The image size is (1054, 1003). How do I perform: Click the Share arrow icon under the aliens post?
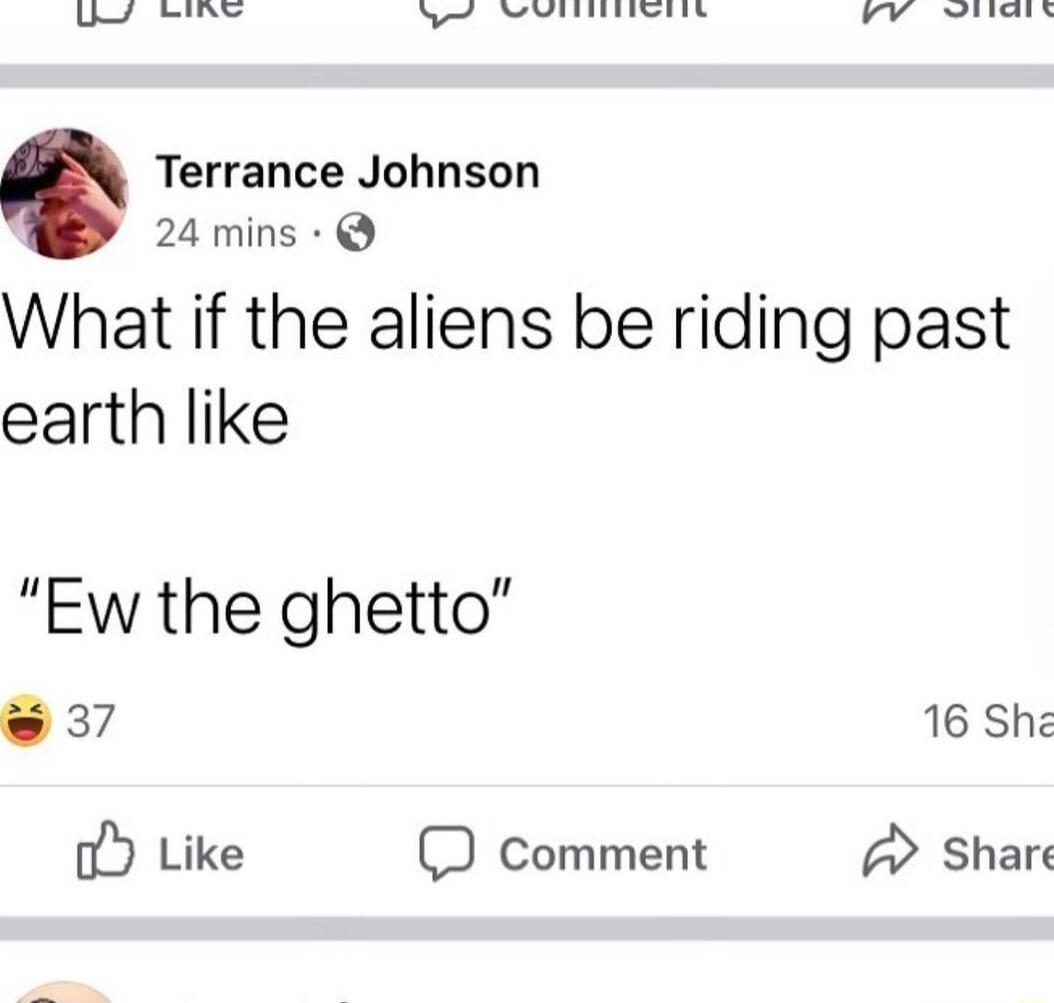[x=889, y=850]
